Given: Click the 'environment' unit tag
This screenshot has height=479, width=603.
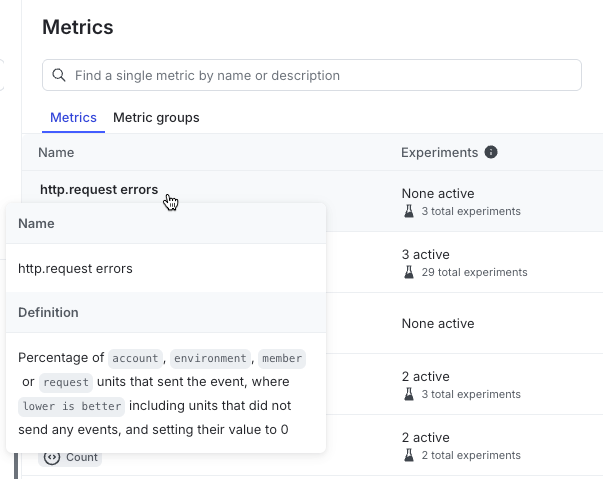Looking at the screenshot, I should pyautogui.click(x=210, y=358).
